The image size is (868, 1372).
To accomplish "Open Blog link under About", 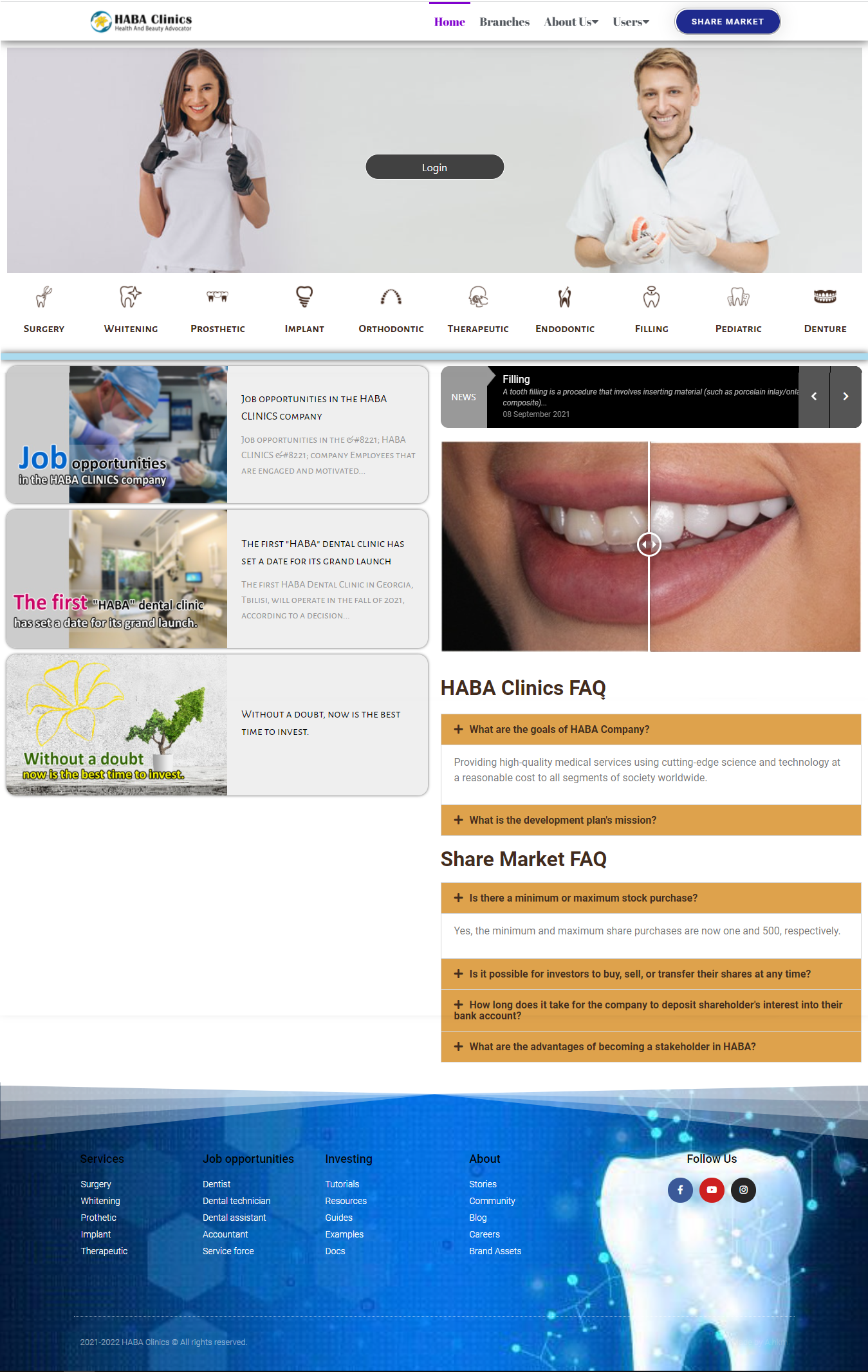I will pos(478,1218).
